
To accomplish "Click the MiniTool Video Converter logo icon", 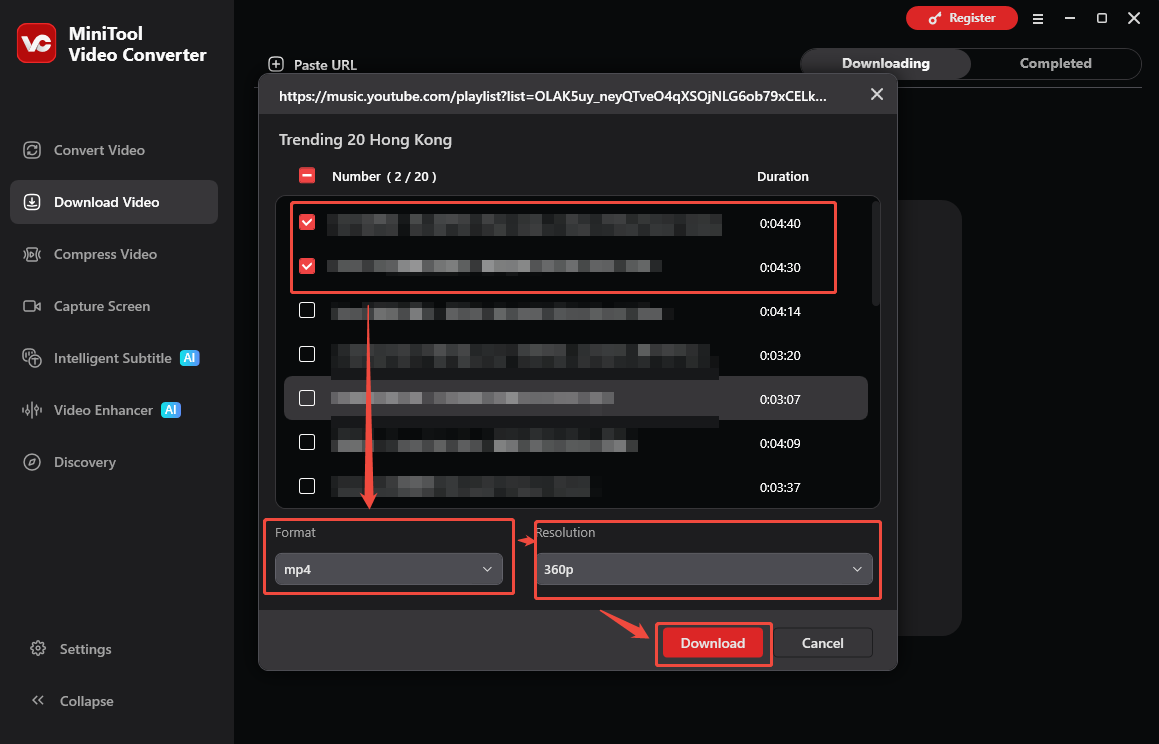I will pyautogui.click(x=36, y=43).
